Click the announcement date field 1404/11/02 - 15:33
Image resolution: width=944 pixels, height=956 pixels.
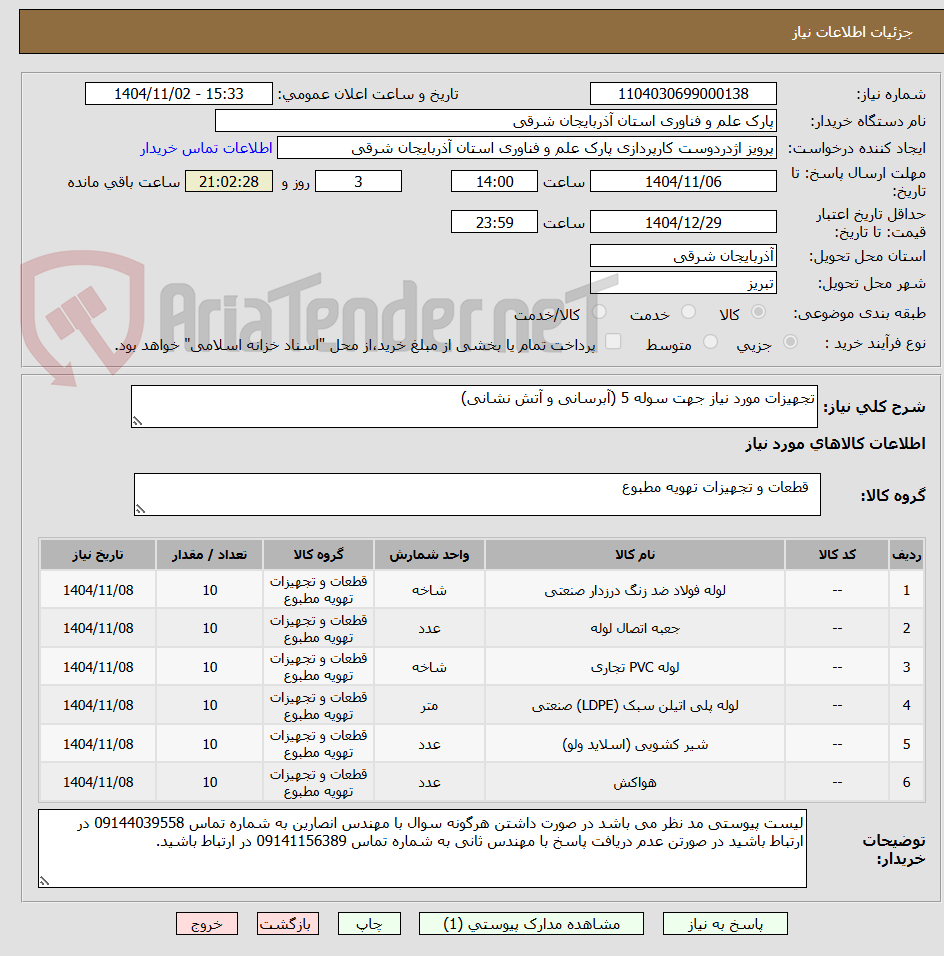pyautogui.click(x=179, y=94)
